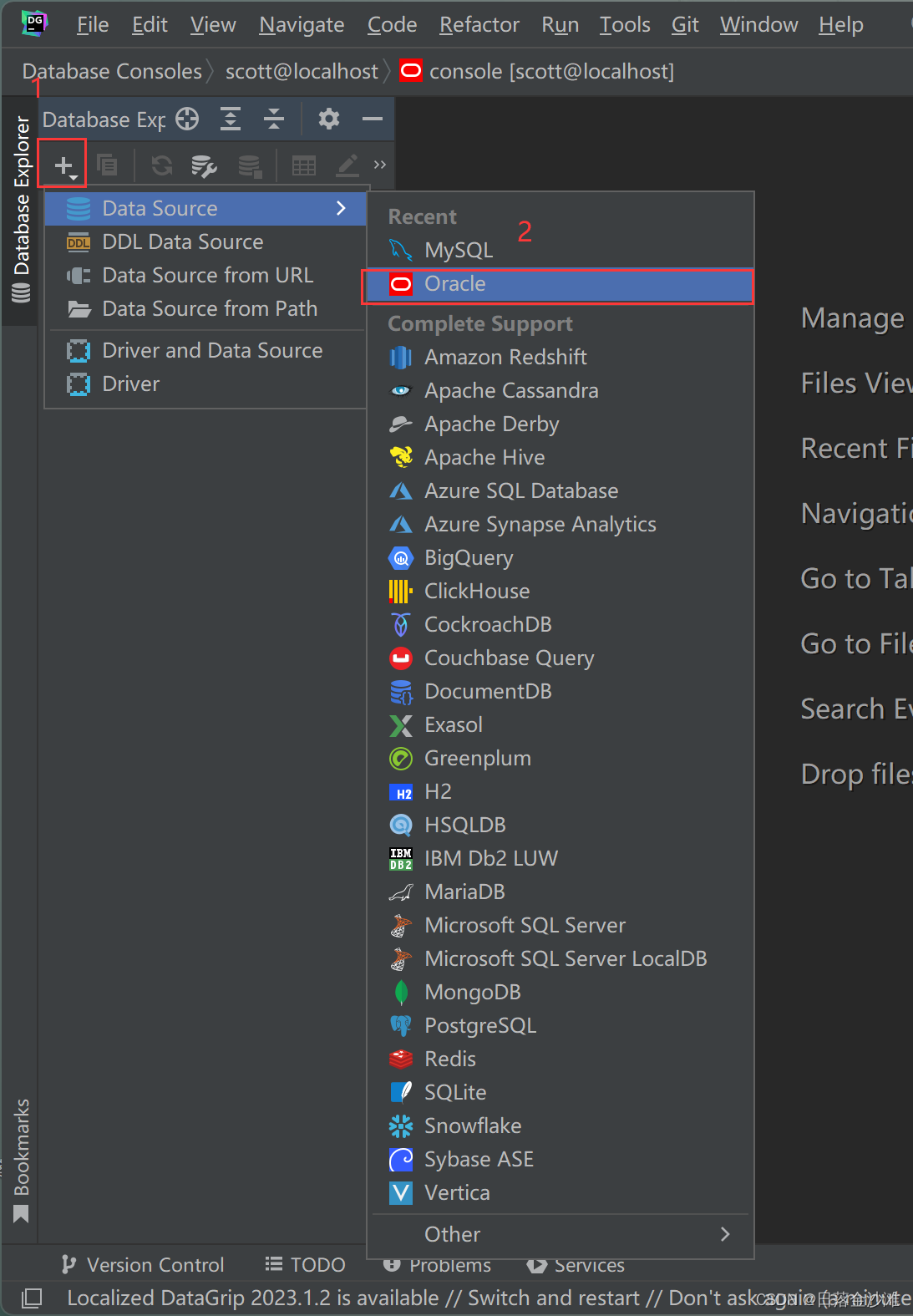
Task: Choose Azure Synapse Analytics data source
Action: coord(560,524)
